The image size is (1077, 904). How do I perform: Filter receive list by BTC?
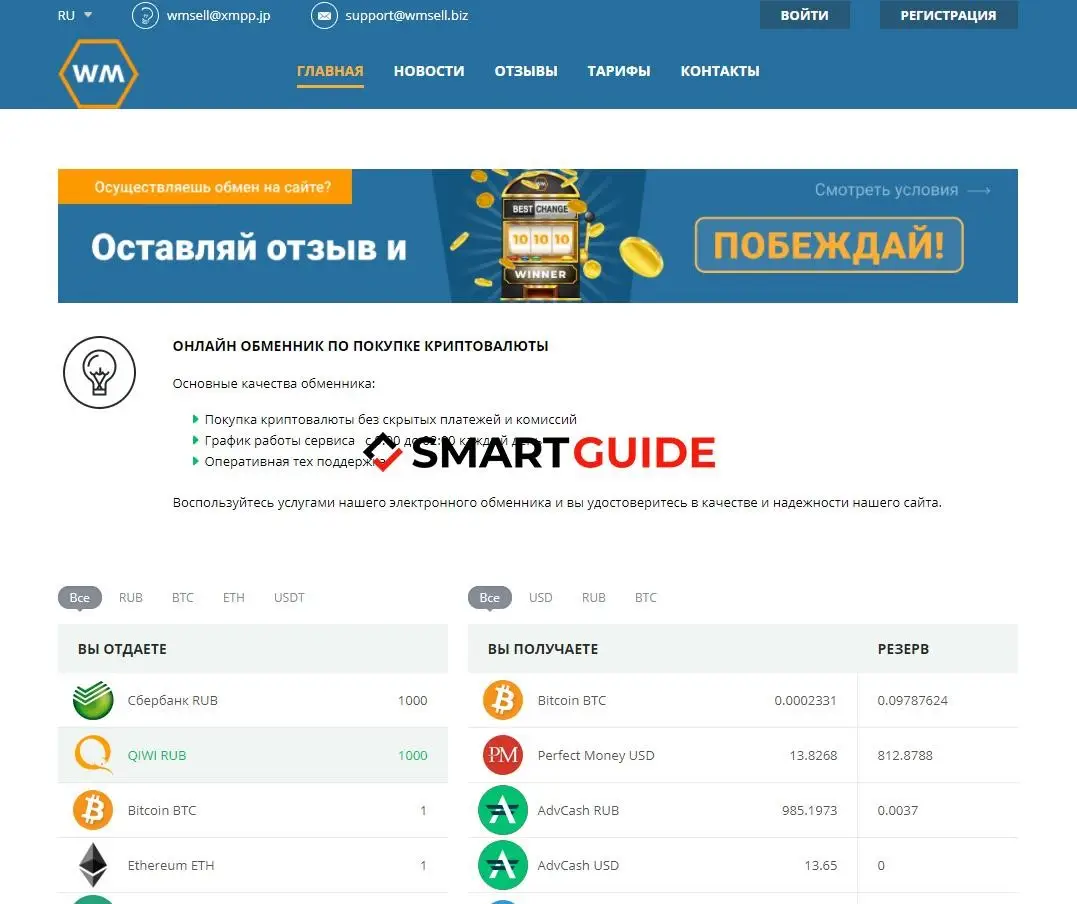(x=646, y=598)
